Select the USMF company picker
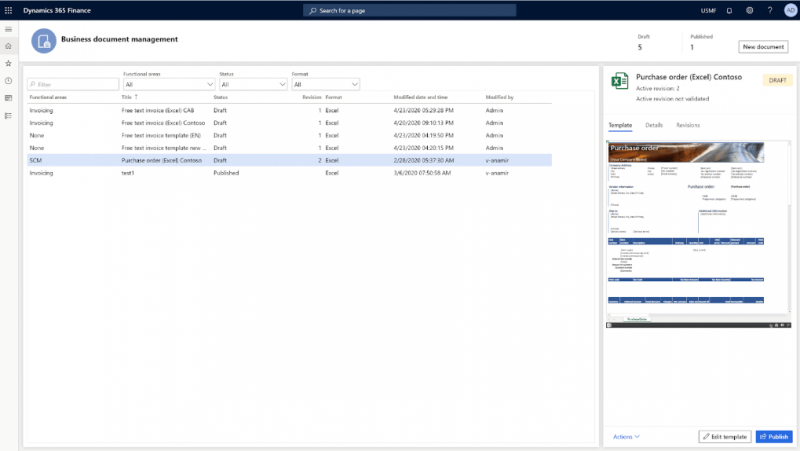The image size is (800, 451). click(x=708, y=10)
